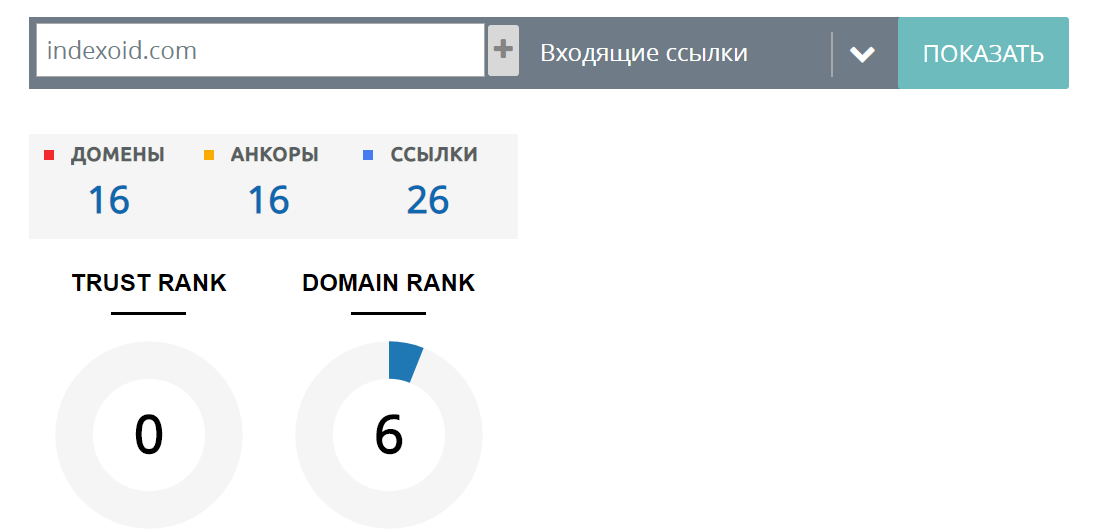The width and height of the screenshot is (1112, 532).
Task: Click the orange square next to АНКОРЫ
Action: coord(208,155)
